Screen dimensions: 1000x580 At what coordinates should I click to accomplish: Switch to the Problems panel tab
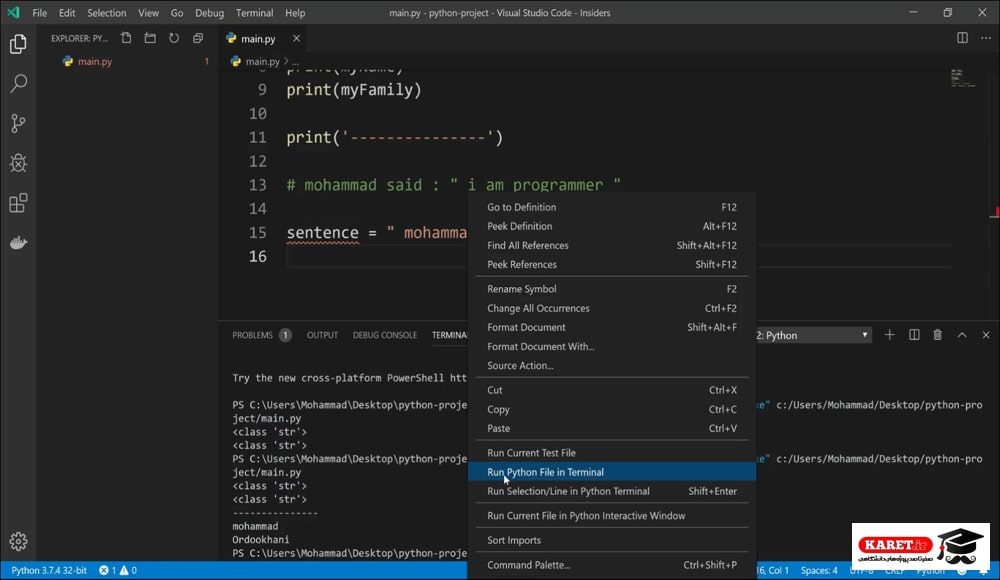(x=261, y=335)
